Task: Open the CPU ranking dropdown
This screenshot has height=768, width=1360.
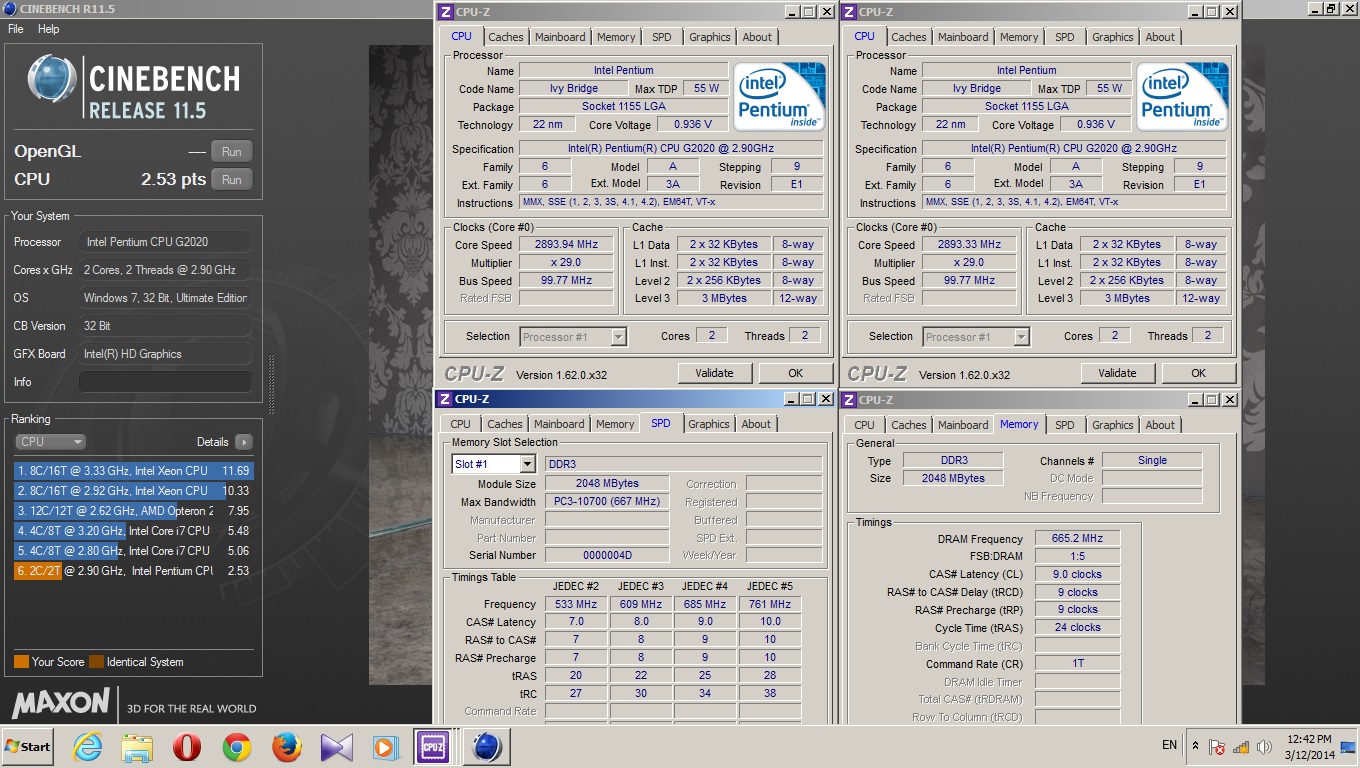Action: [50, 441]
